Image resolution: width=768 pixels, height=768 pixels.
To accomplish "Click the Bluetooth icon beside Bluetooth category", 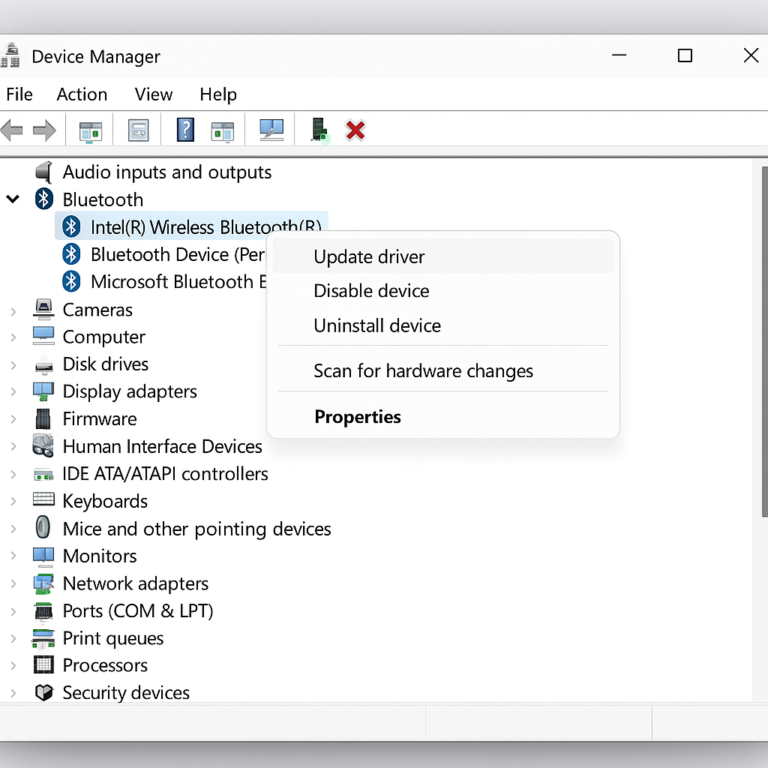I will [44, 199].
